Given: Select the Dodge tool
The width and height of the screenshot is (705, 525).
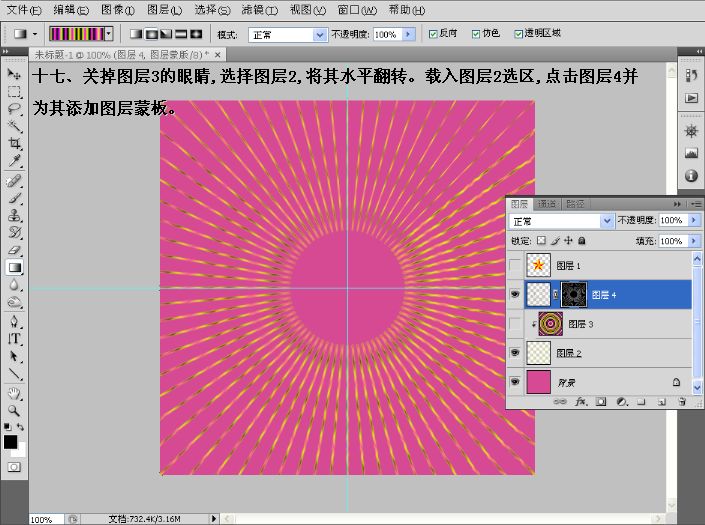Looking at the screenshot, I should [x=14, y=302].
